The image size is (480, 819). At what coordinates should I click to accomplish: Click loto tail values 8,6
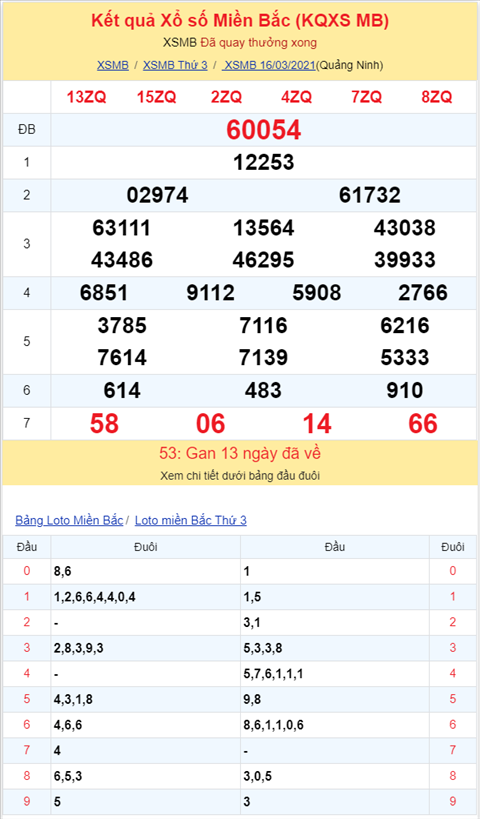pyautogui.click(x=62, y=571)
